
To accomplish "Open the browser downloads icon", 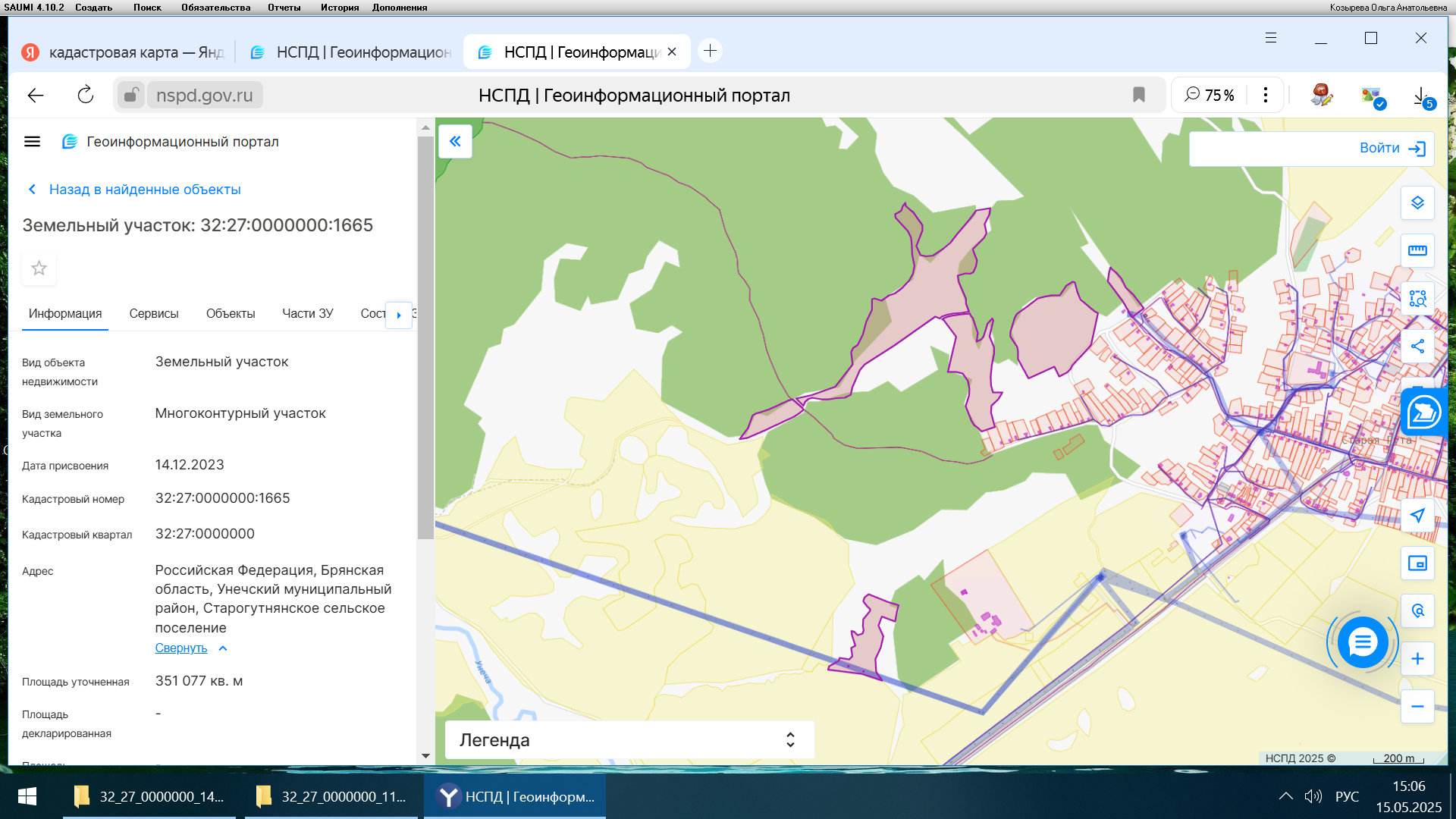I will (1422, 96).
